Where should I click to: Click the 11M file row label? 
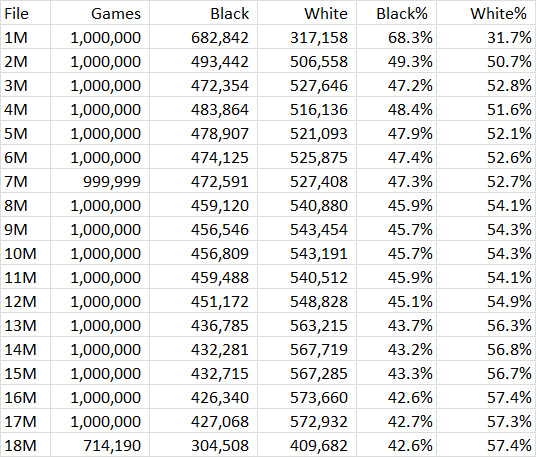26,277
